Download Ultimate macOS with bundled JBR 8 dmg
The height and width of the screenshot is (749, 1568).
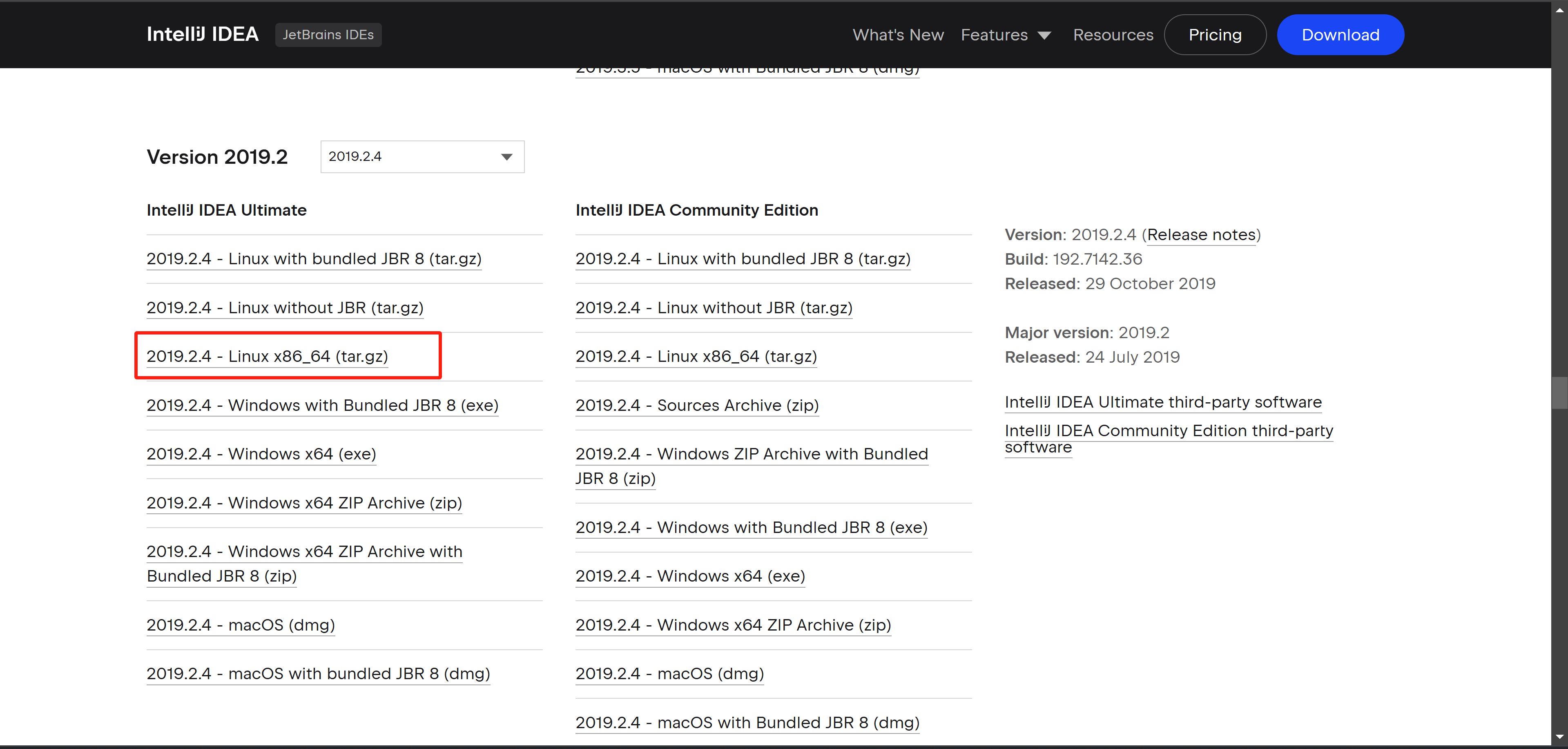click(318, 673)
